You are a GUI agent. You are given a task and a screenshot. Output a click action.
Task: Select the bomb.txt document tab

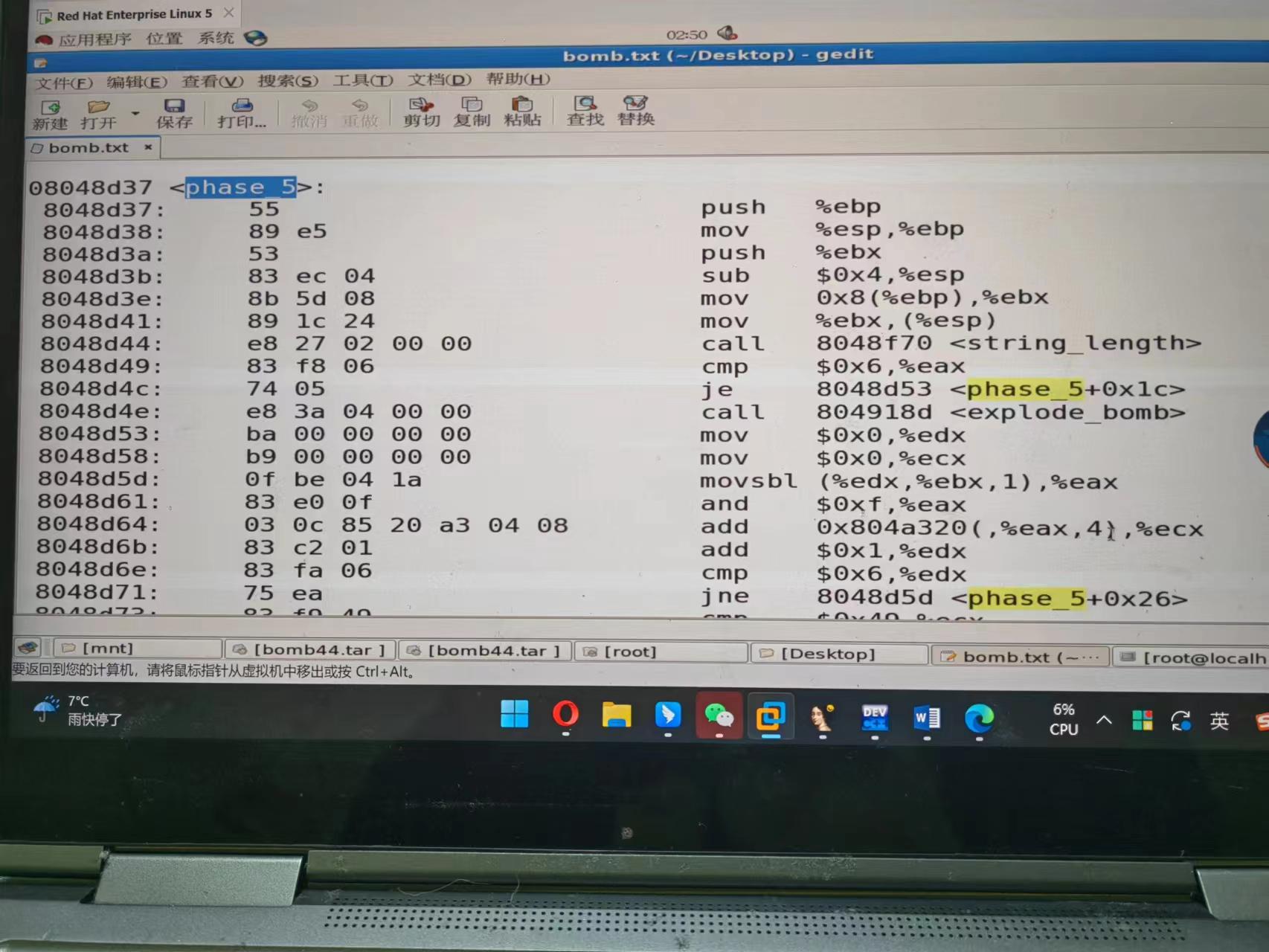[x=89, y=147]
